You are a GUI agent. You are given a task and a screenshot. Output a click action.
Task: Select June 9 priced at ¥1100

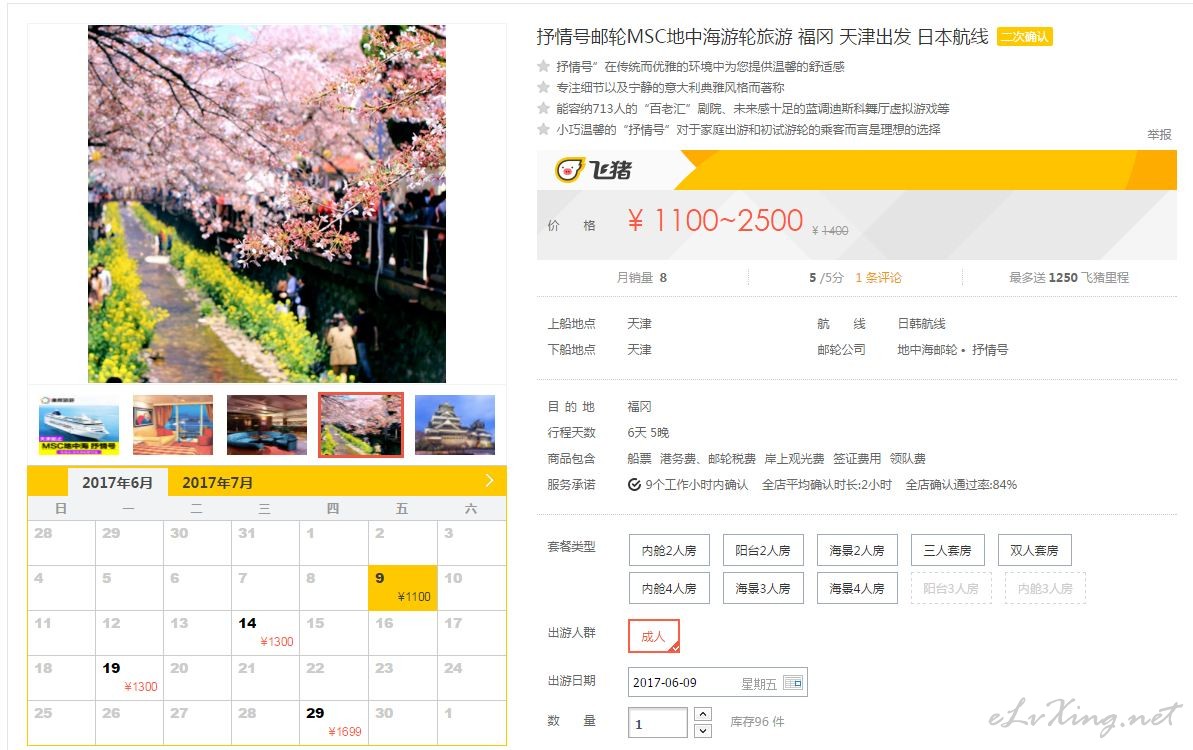click(402, 587)
